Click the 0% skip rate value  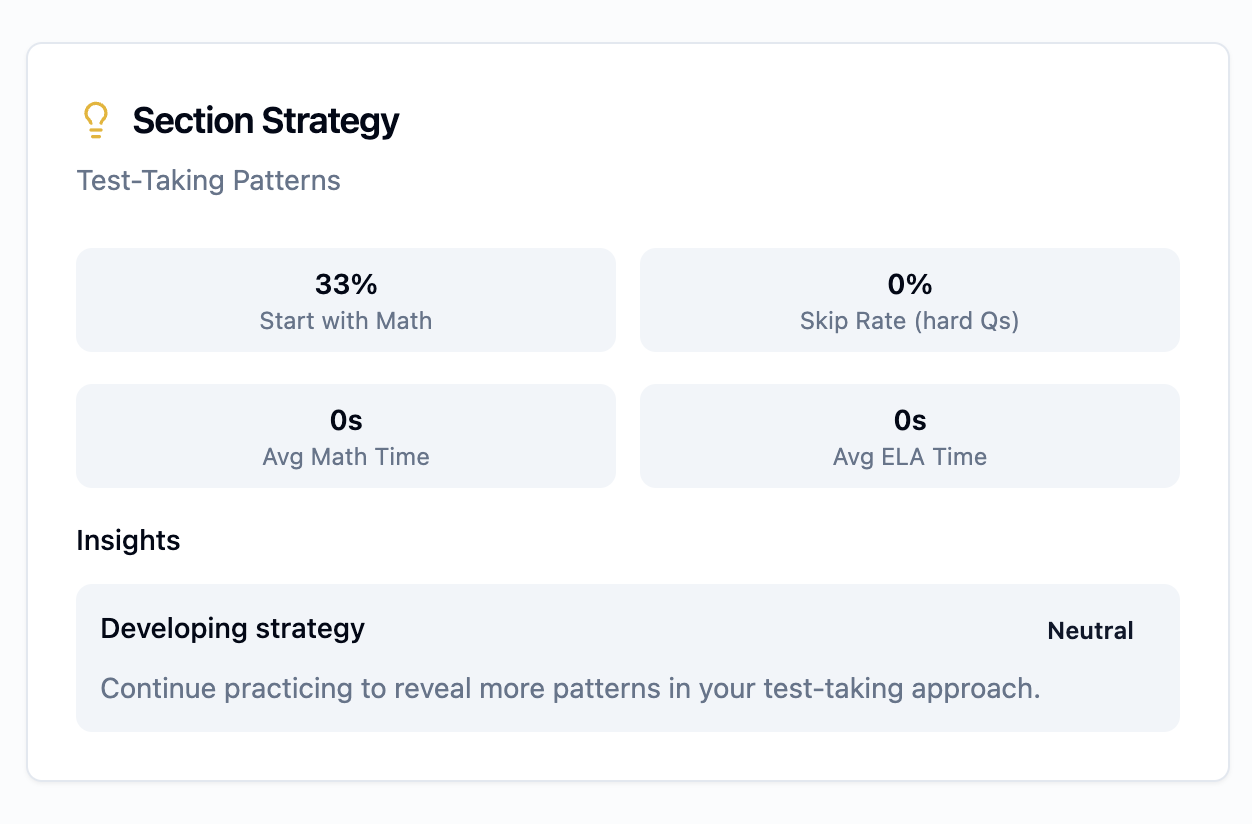coord(909,285)
